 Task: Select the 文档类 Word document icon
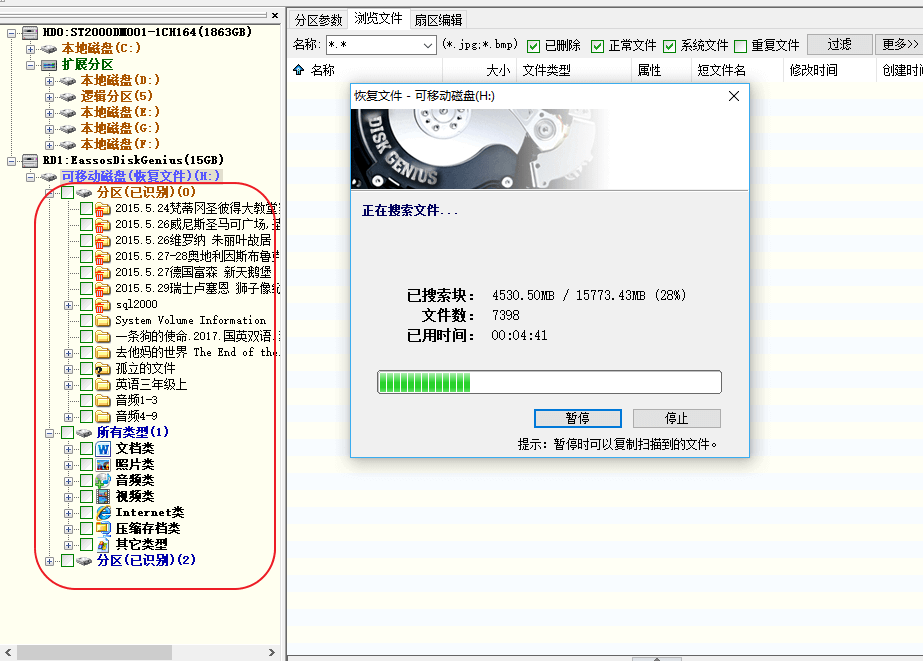pyautogui.click(x=105, y=448)
